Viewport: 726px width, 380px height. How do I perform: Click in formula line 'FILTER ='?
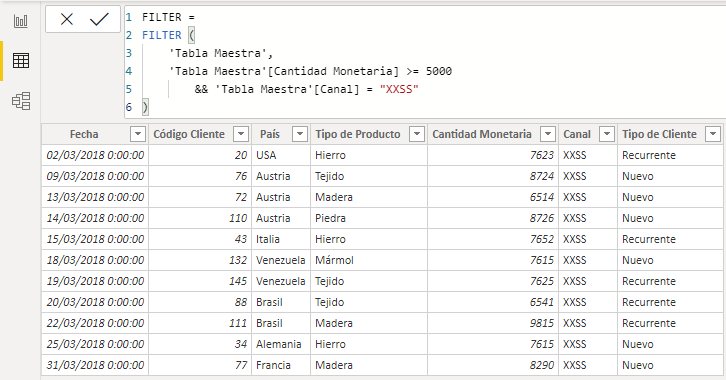(x=169, y=17)
